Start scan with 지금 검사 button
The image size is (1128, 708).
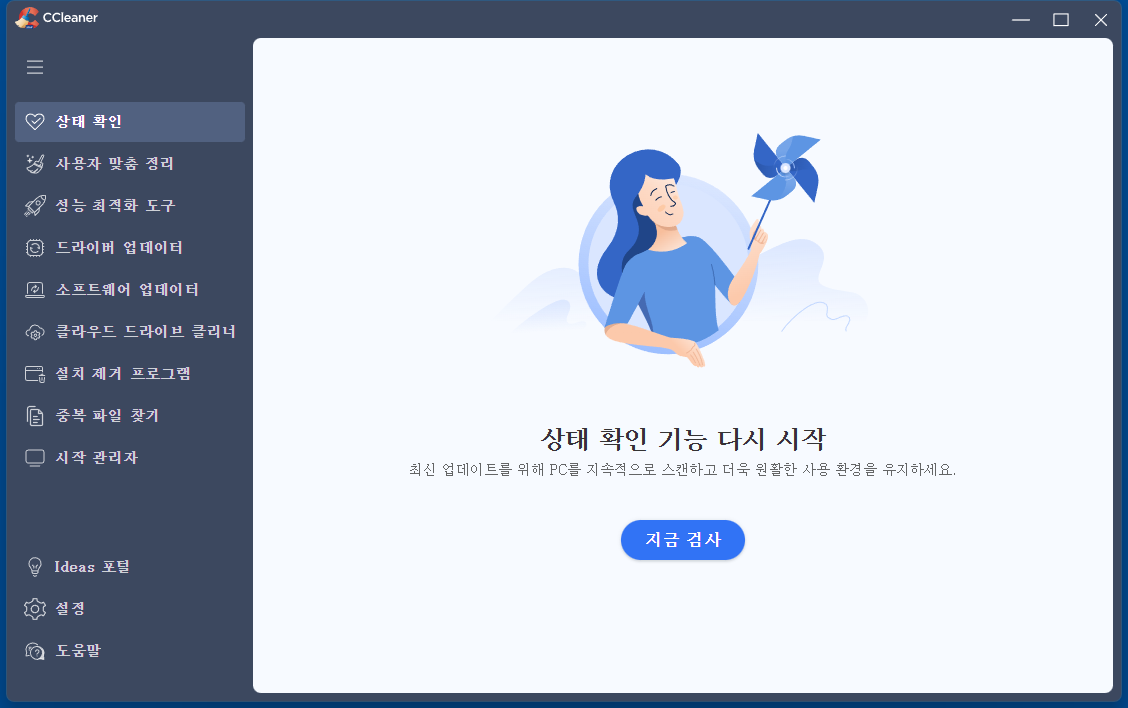[683, 540]
